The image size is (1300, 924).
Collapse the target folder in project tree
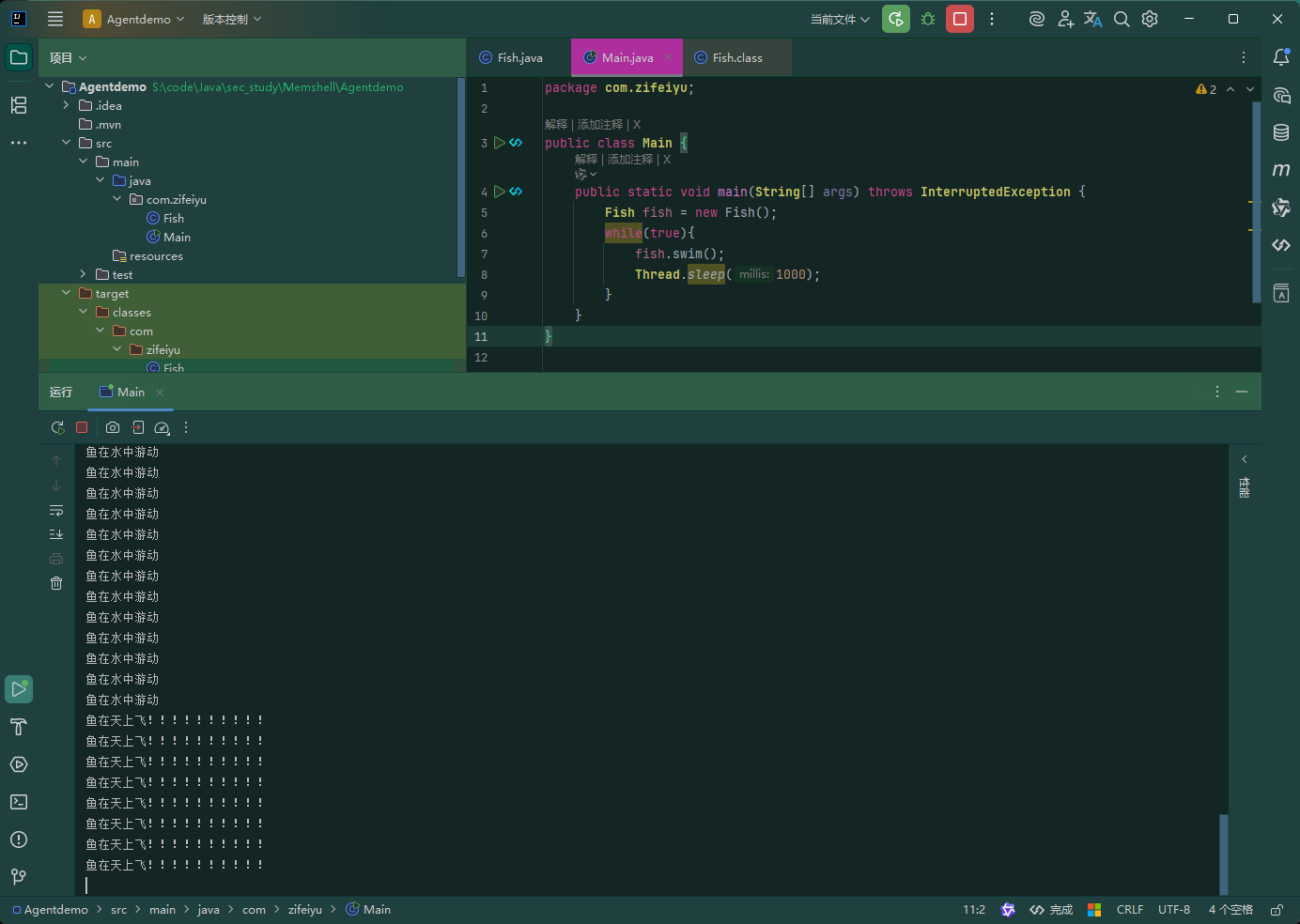(66, 293)
